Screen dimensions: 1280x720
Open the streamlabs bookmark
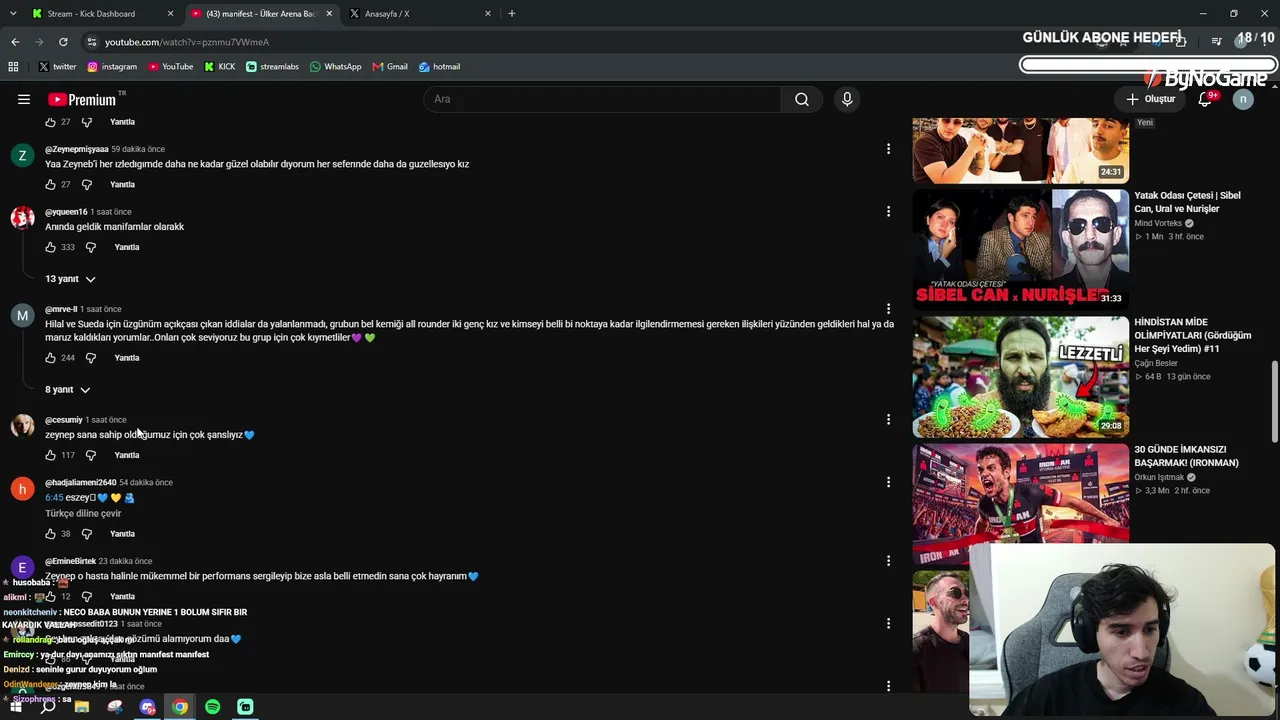[272, 67]
